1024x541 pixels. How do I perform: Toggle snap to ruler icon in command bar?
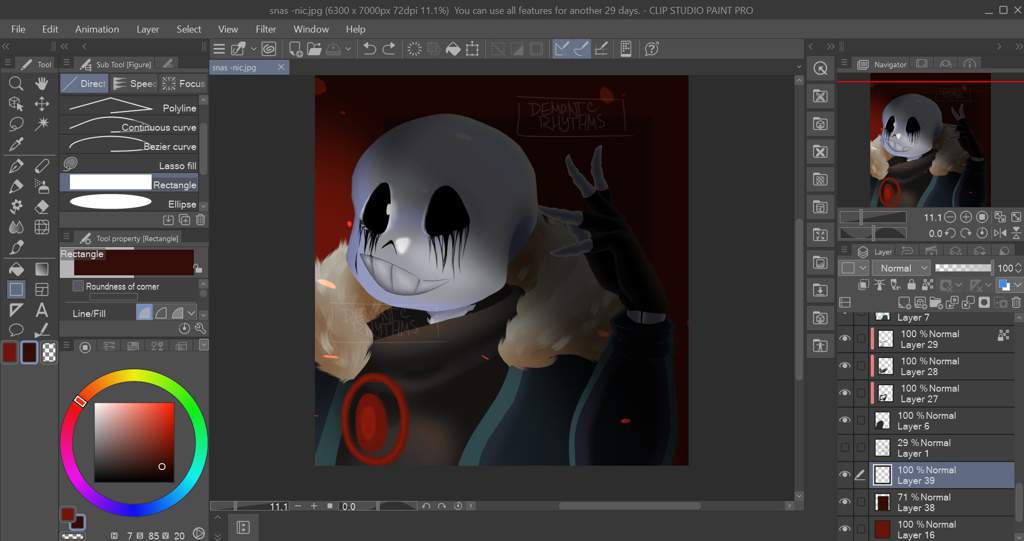point(561,49)
